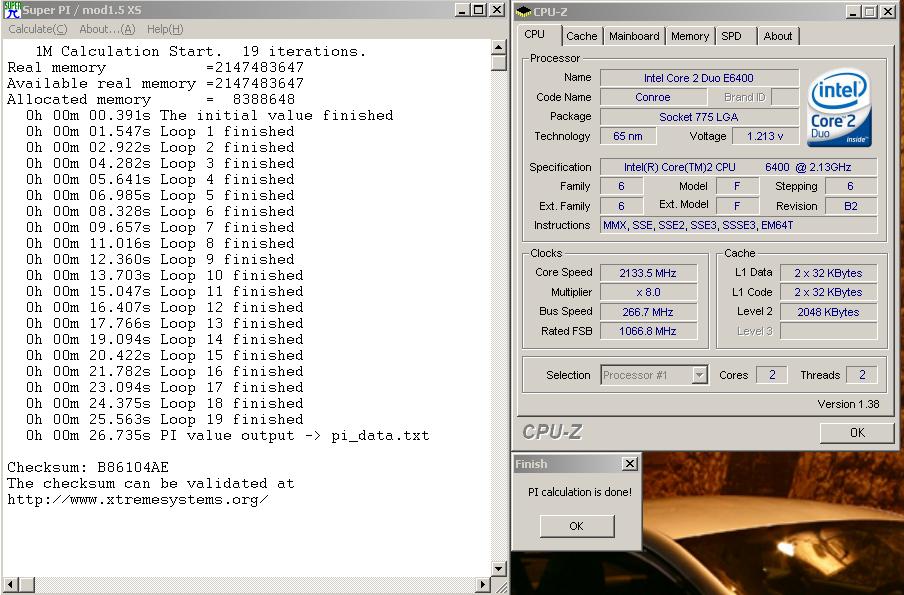Click Super PI horizontal scrollbar right arrow
This screenshot has height=595, width=904.
pos(483,585)
